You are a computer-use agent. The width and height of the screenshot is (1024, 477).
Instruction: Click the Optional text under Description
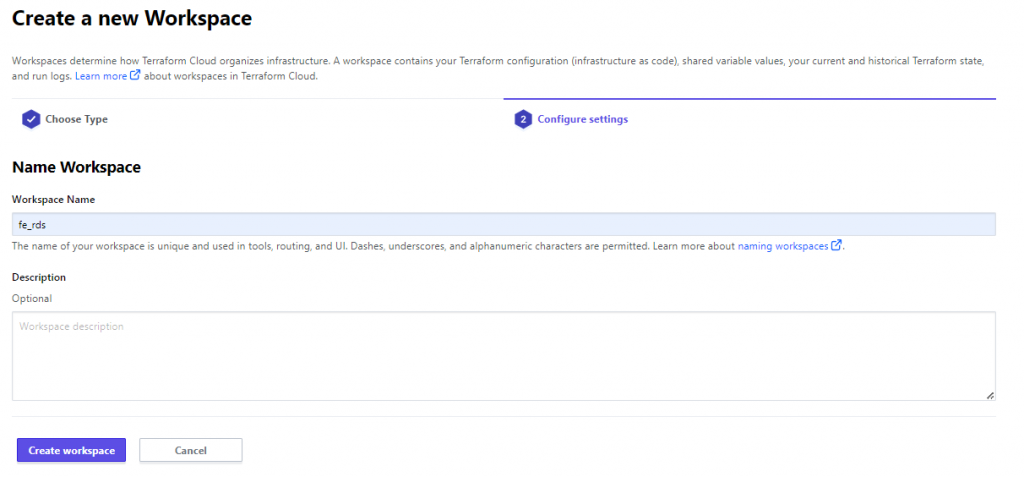click(x=32, y=299)
